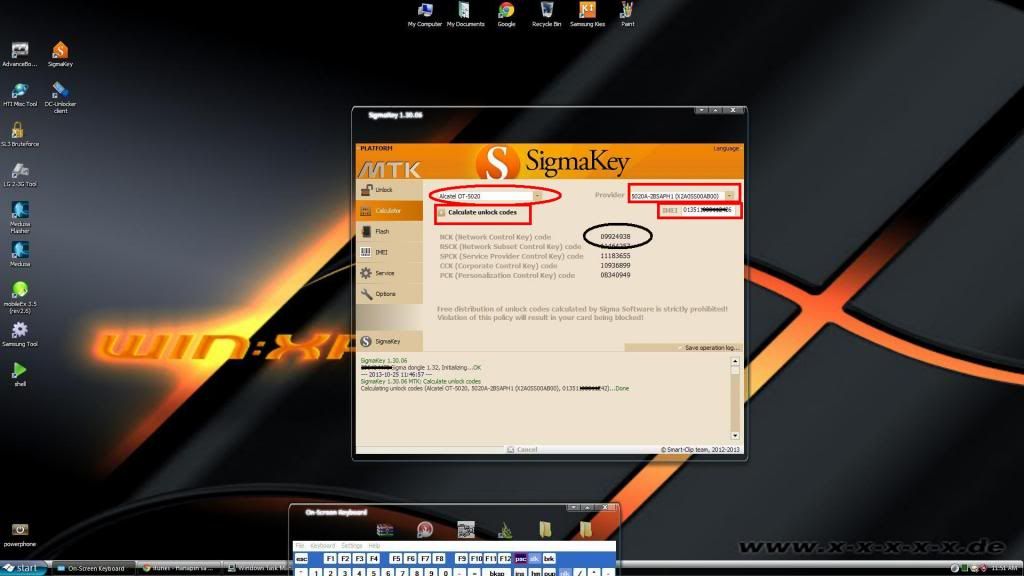Viewport: 1024px width, 576px height.
Task: Expand the Alcatel OT-5020 model dropdown
Action: pyautogui.click(x=537, y=196)
